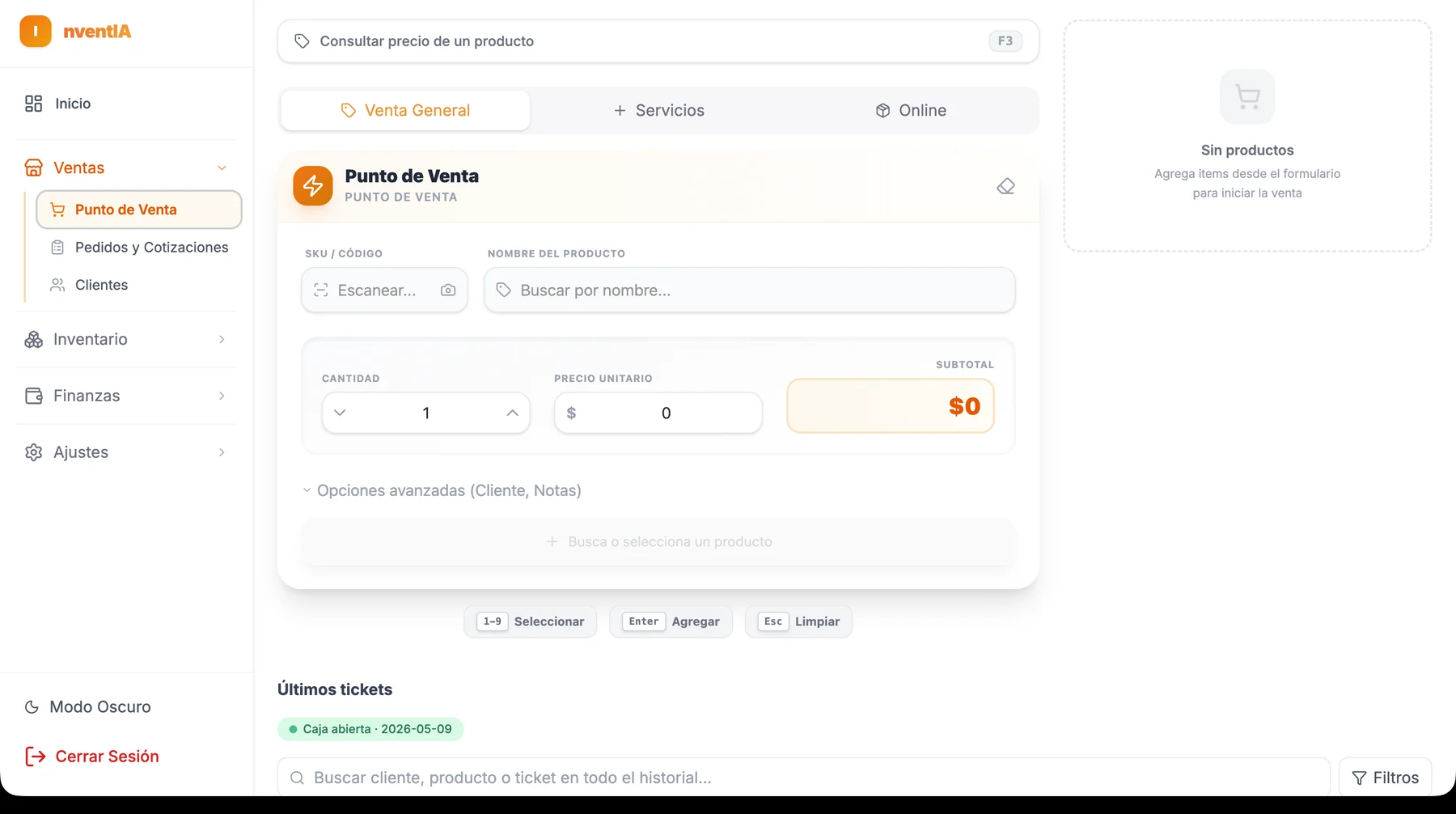Click Cerrar Sesión logout icon
This screenshot has height=814, width=1456.
click(35, 757)
